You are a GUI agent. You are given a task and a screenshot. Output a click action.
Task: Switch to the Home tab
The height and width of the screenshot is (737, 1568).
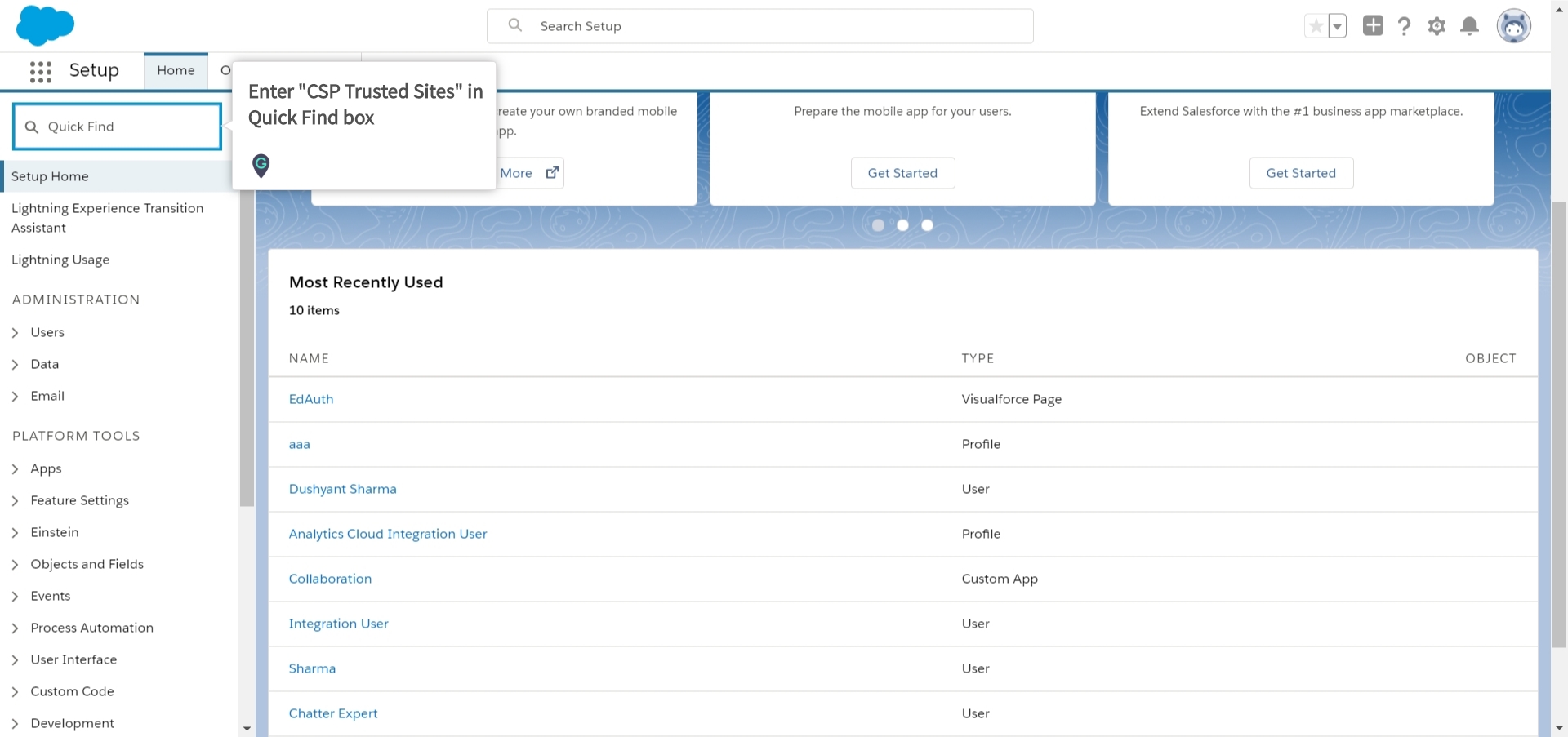[175, 70]
